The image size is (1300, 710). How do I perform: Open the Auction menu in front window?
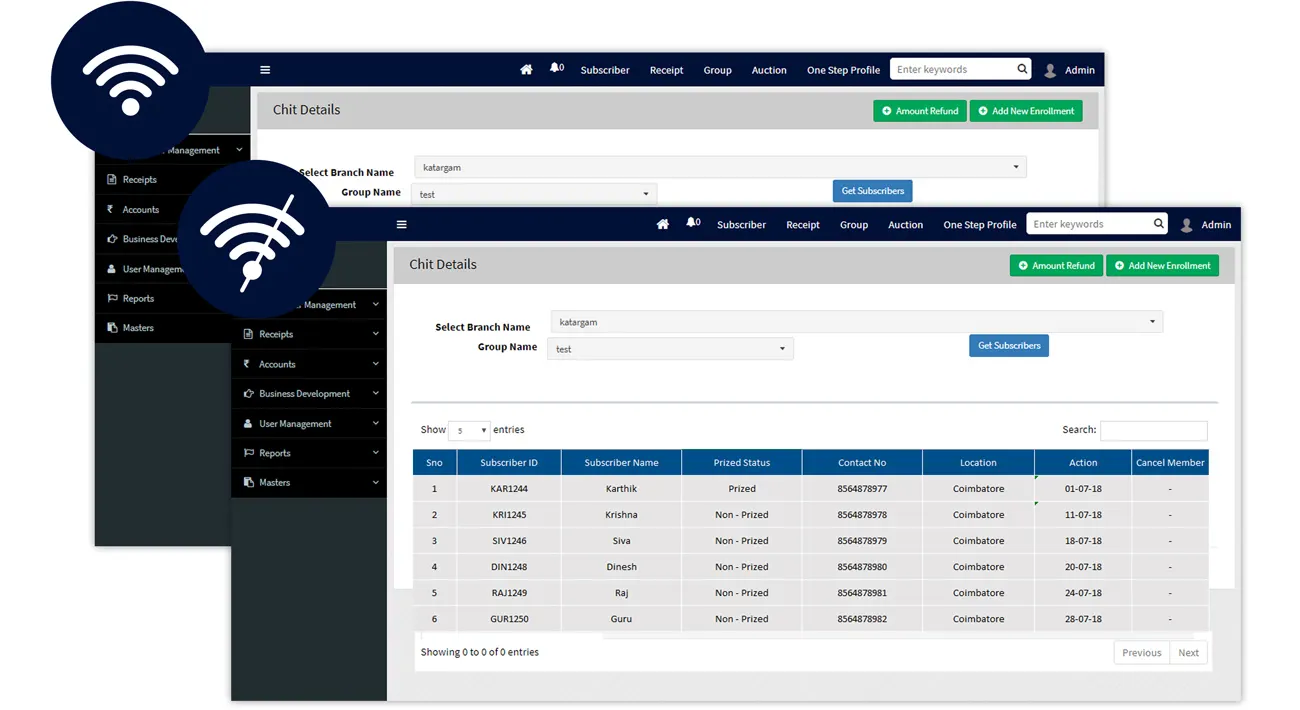[905, 225]
